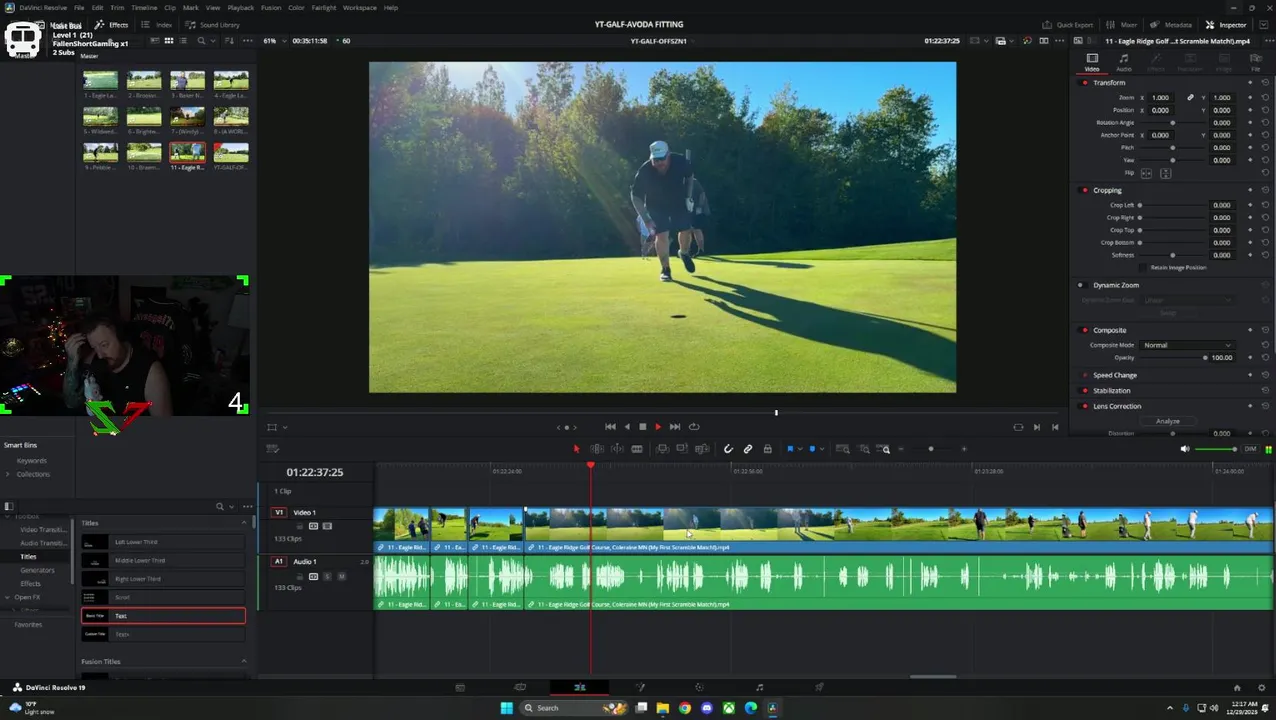
Task: Adjust the Opacity slider handle
Action: click(x=1205, y=357)
